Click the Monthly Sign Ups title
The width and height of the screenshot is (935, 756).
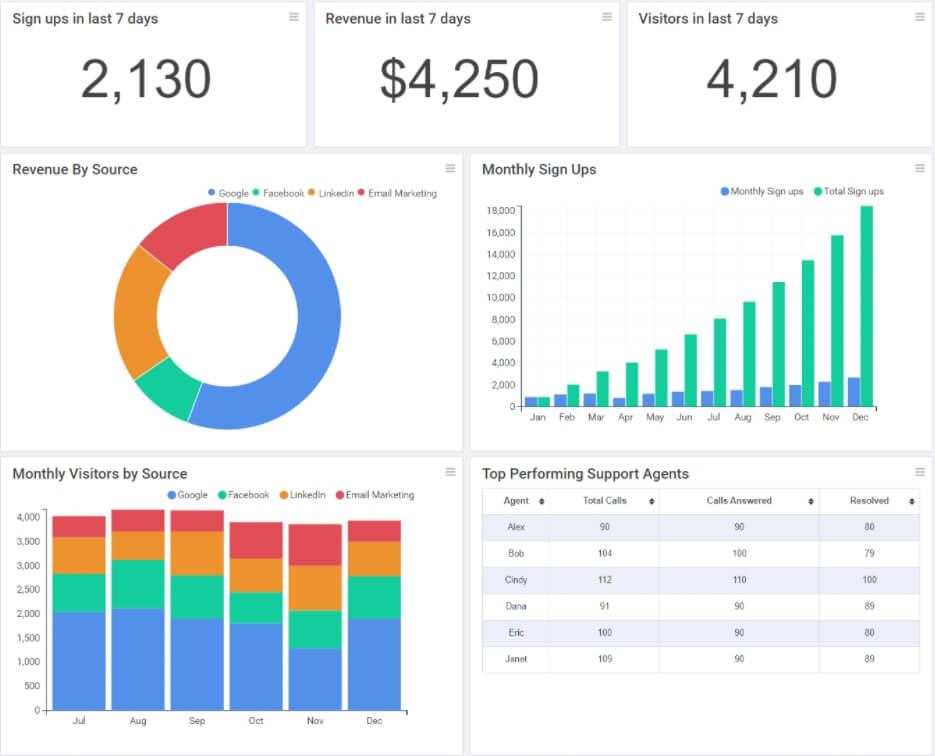(539, 169)
